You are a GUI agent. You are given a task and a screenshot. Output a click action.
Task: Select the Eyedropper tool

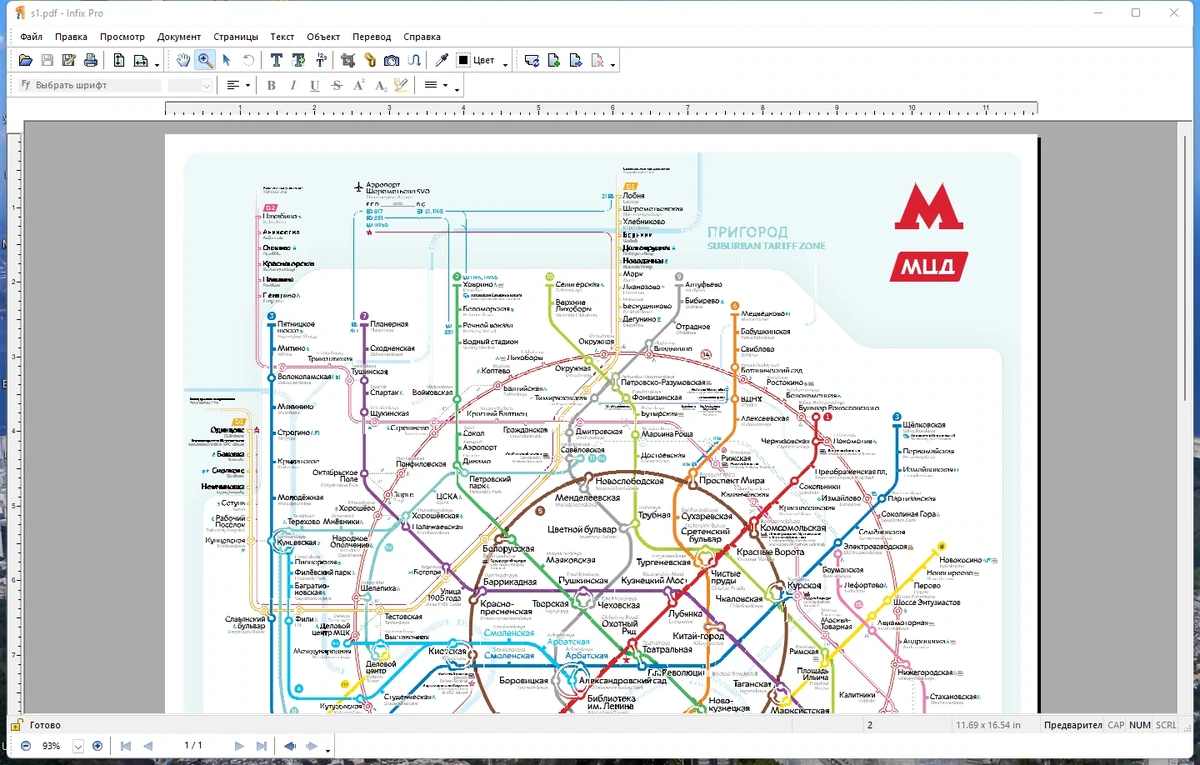pos(441,61)
